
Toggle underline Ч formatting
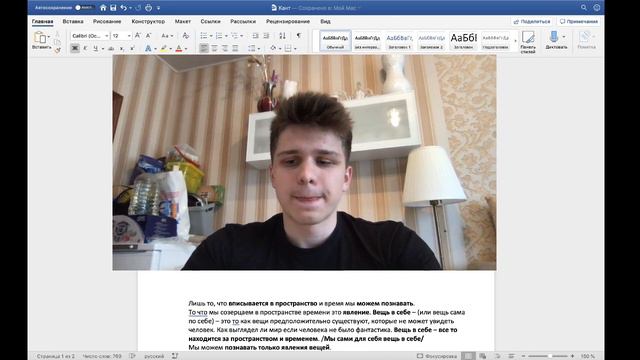coord(95,48)
